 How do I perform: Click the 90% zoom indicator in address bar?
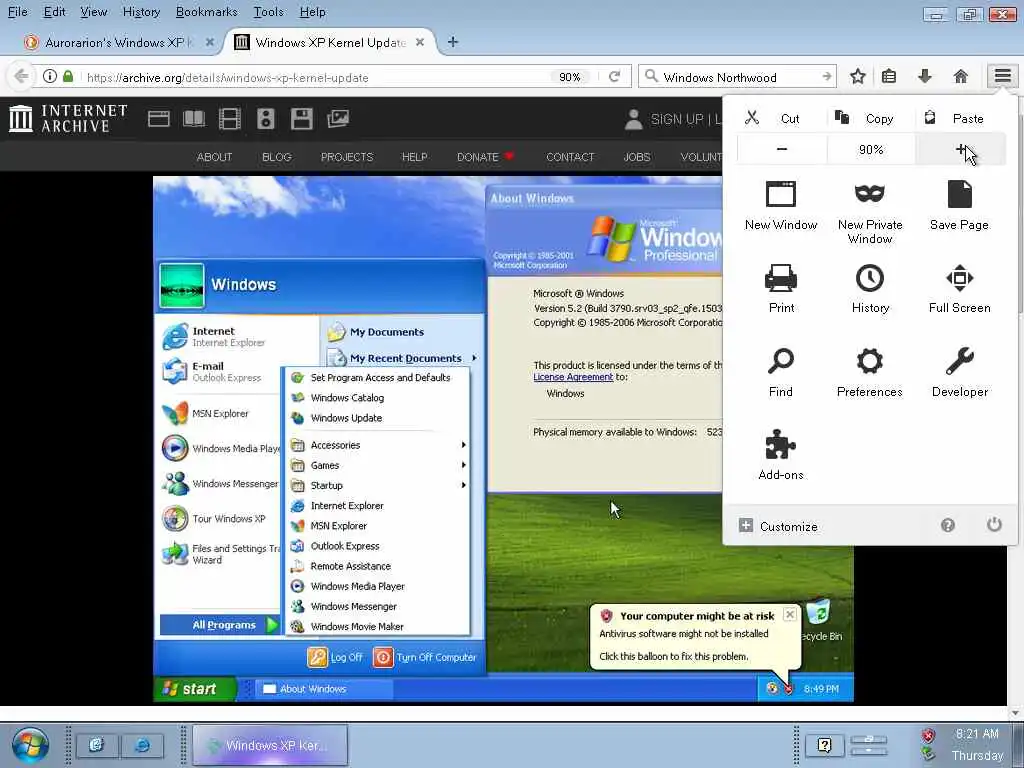[569, 77]
